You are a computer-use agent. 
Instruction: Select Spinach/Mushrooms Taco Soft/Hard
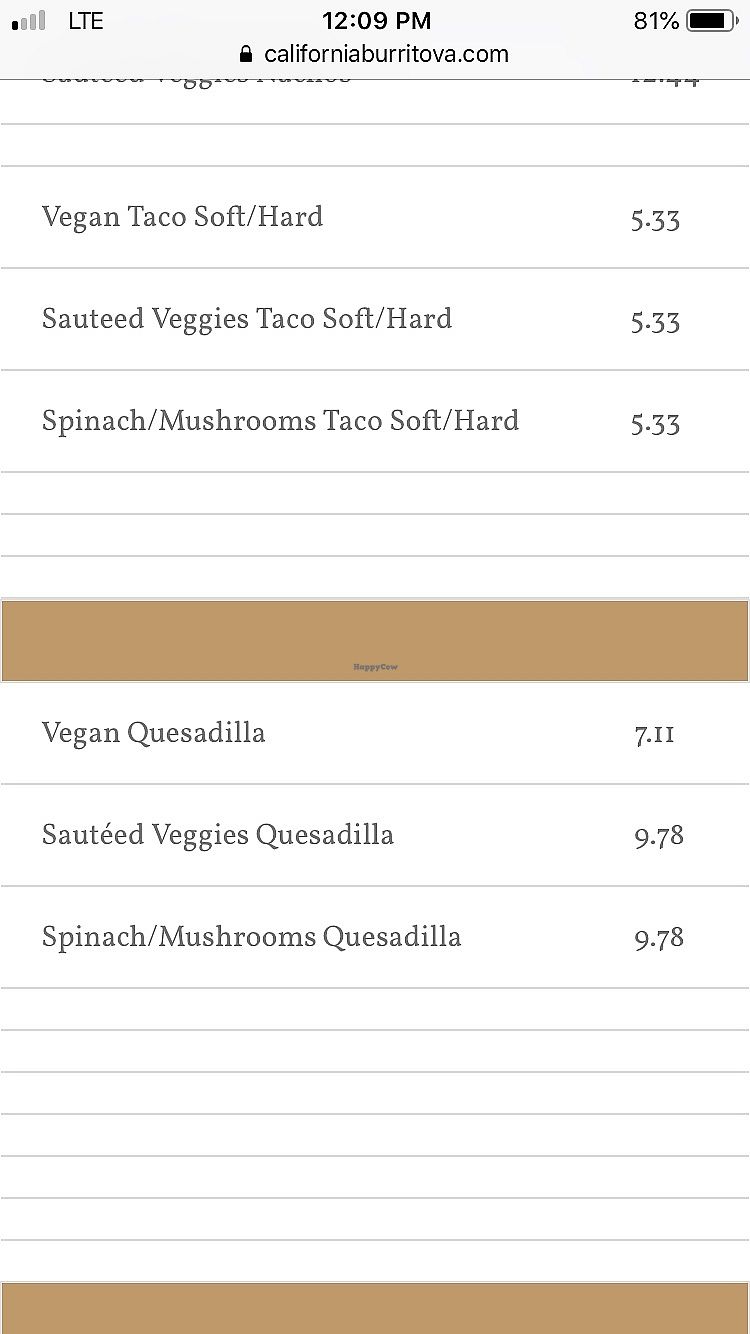(x=280, y=421)
